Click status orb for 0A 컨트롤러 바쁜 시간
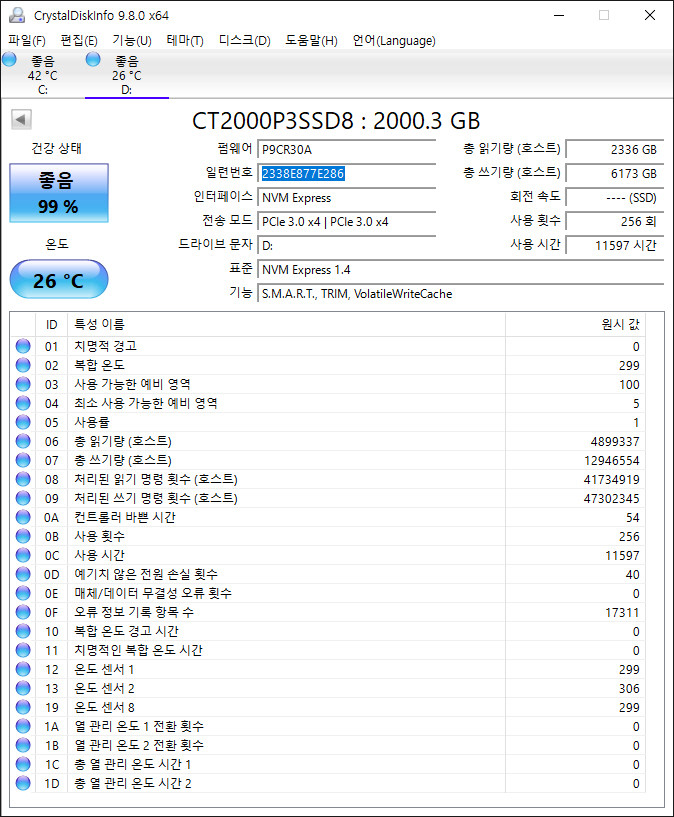This screenshot has height=817, width=674. [23, 517]
